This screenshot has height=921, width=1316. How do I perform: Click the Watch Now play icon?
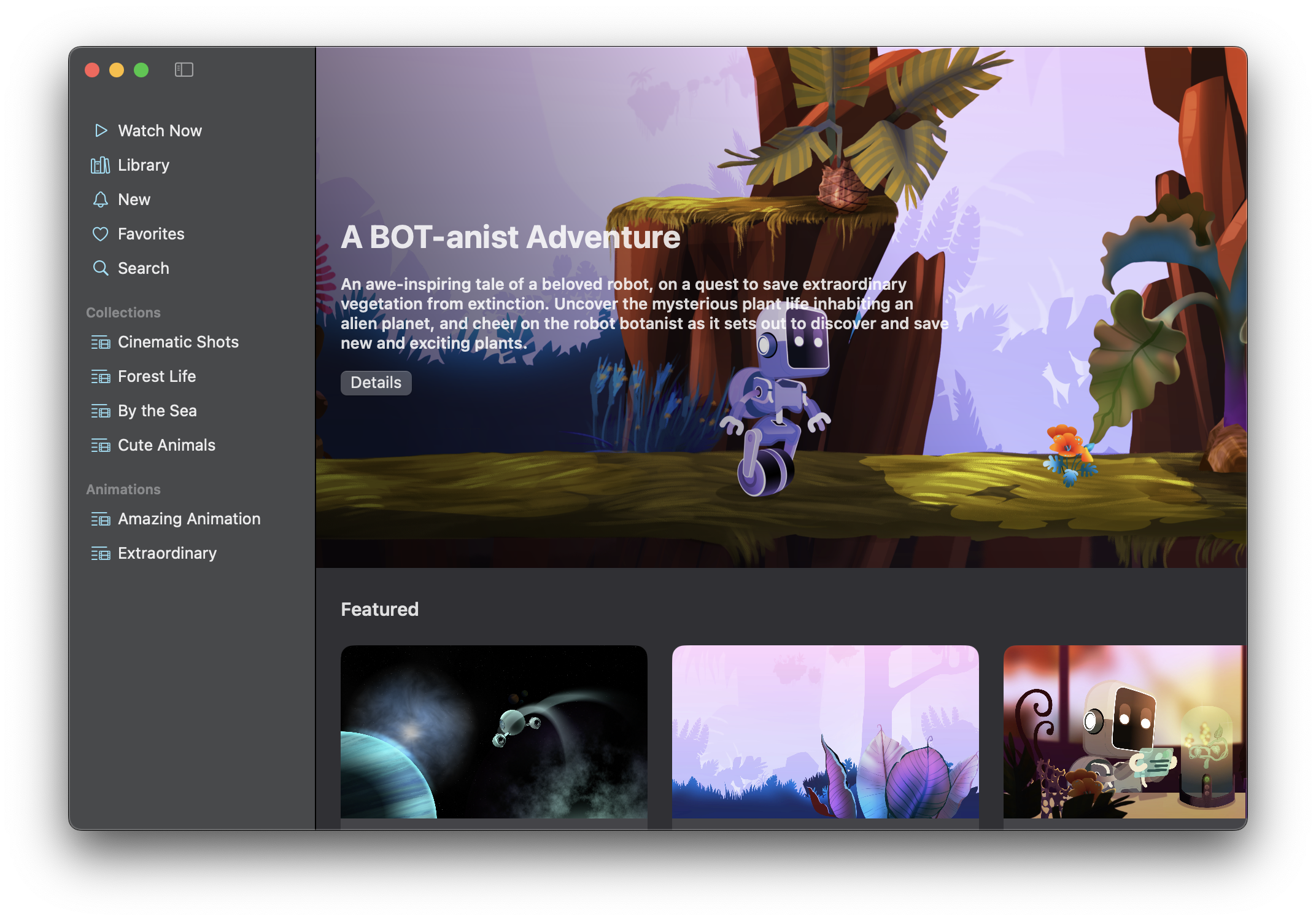tap(101, 131)
